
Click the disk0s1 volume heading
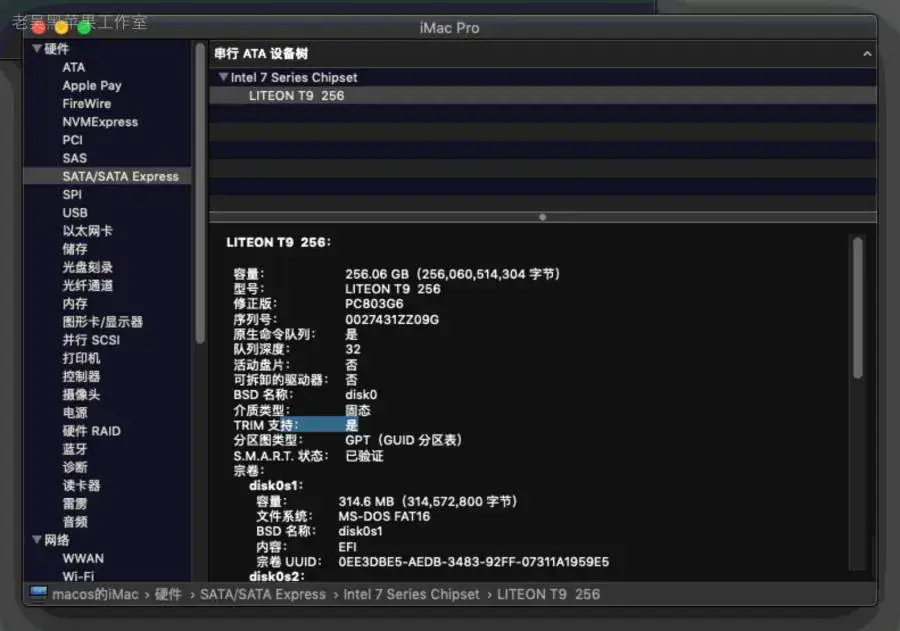click(x=276, y=486)
